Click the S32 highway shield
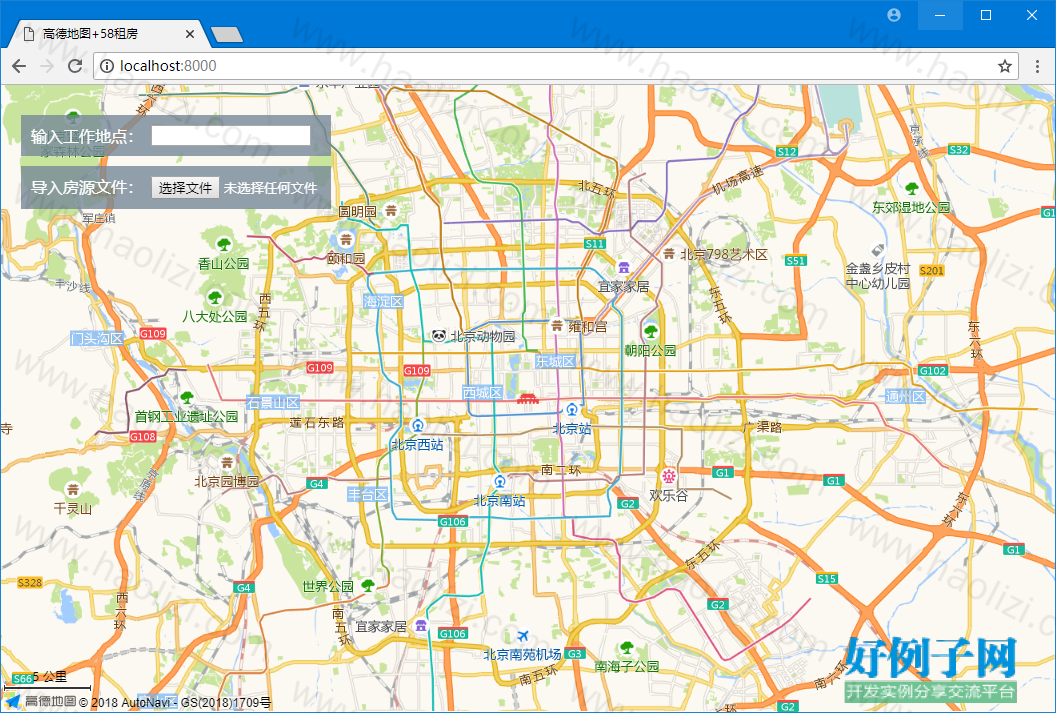 (x=958, y=149)
